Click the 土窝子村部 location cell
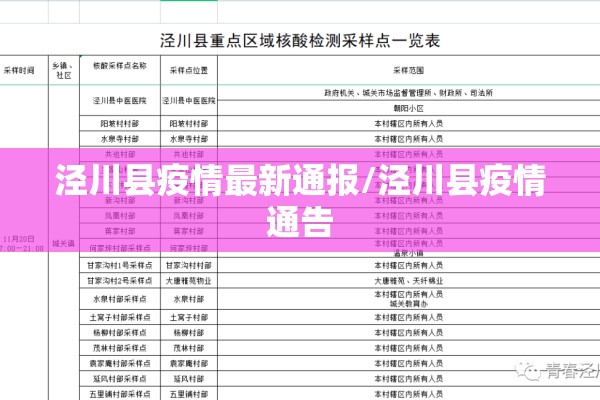Viewport: 600px width, 400px height. pos(189,317)
